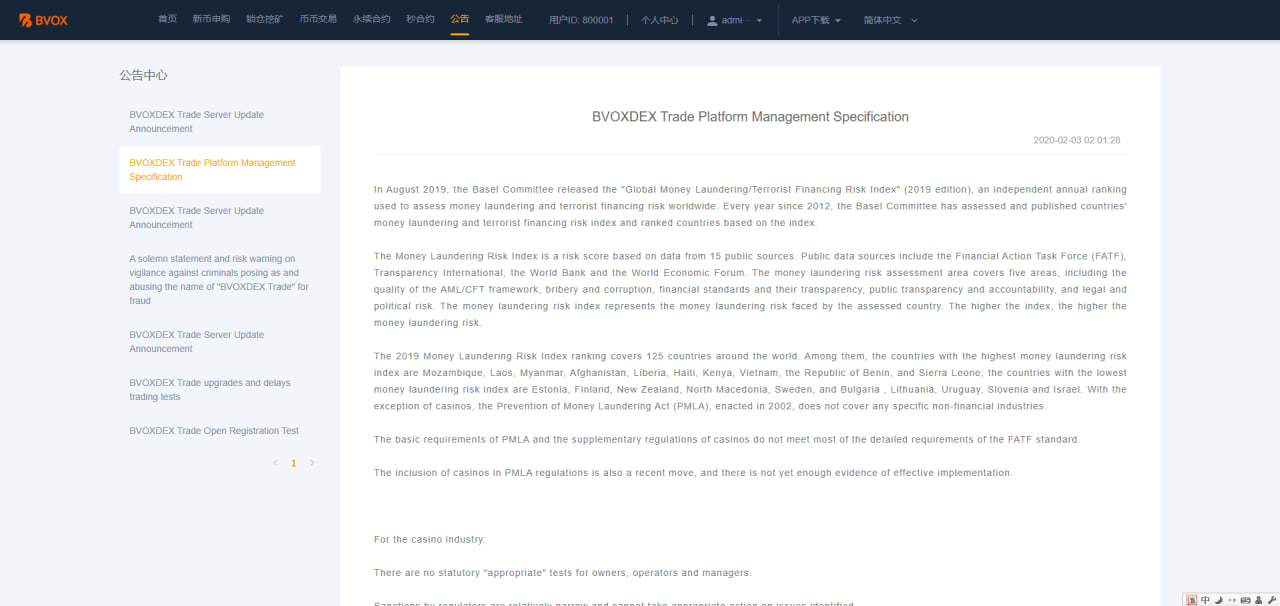This screenshot has height=606, width=1280.
Task: Open the APP下载 dropdown
Action: 816,20
